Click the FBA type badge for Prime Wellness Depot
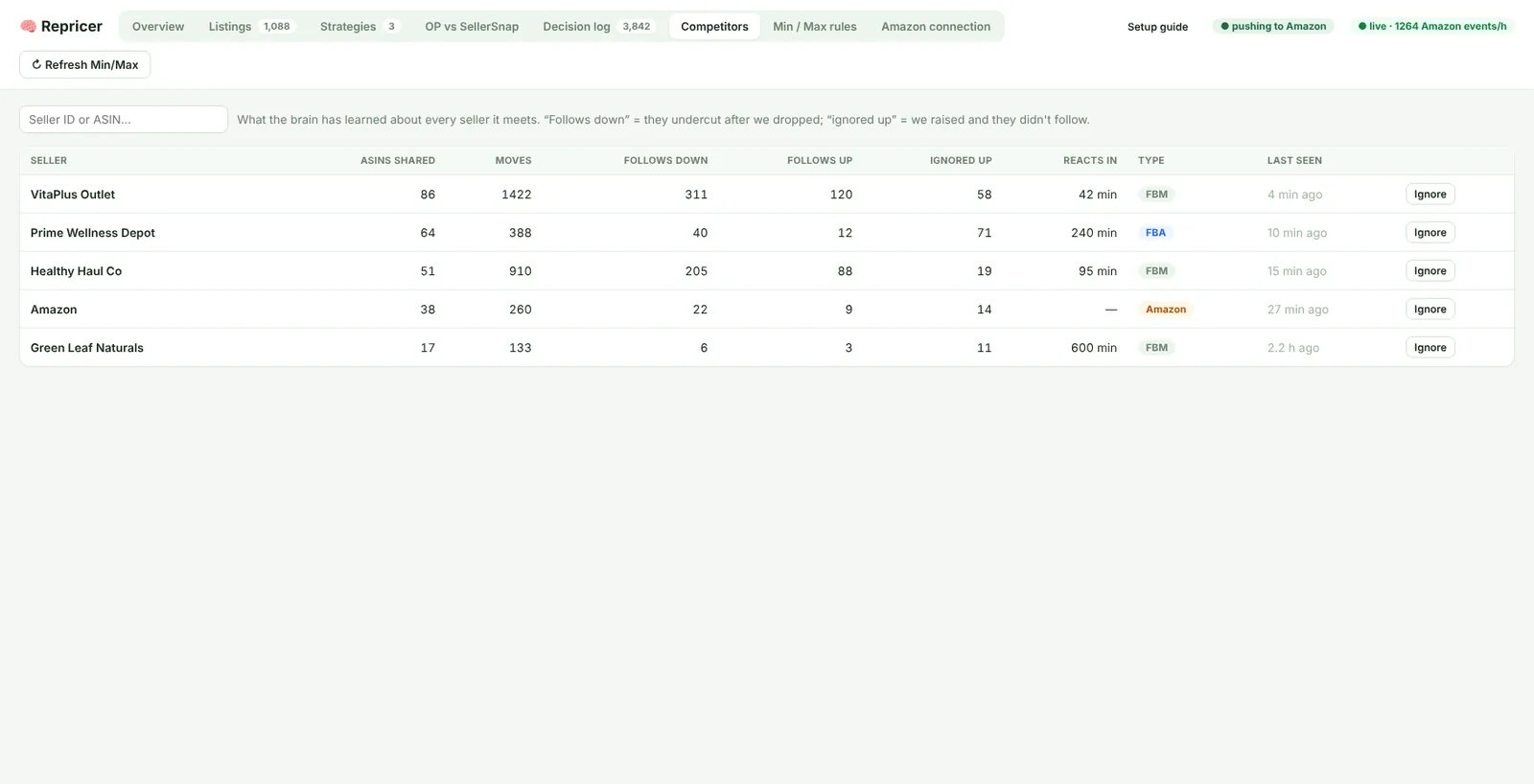This screenshot has height=784, width=1534. 1155,232
